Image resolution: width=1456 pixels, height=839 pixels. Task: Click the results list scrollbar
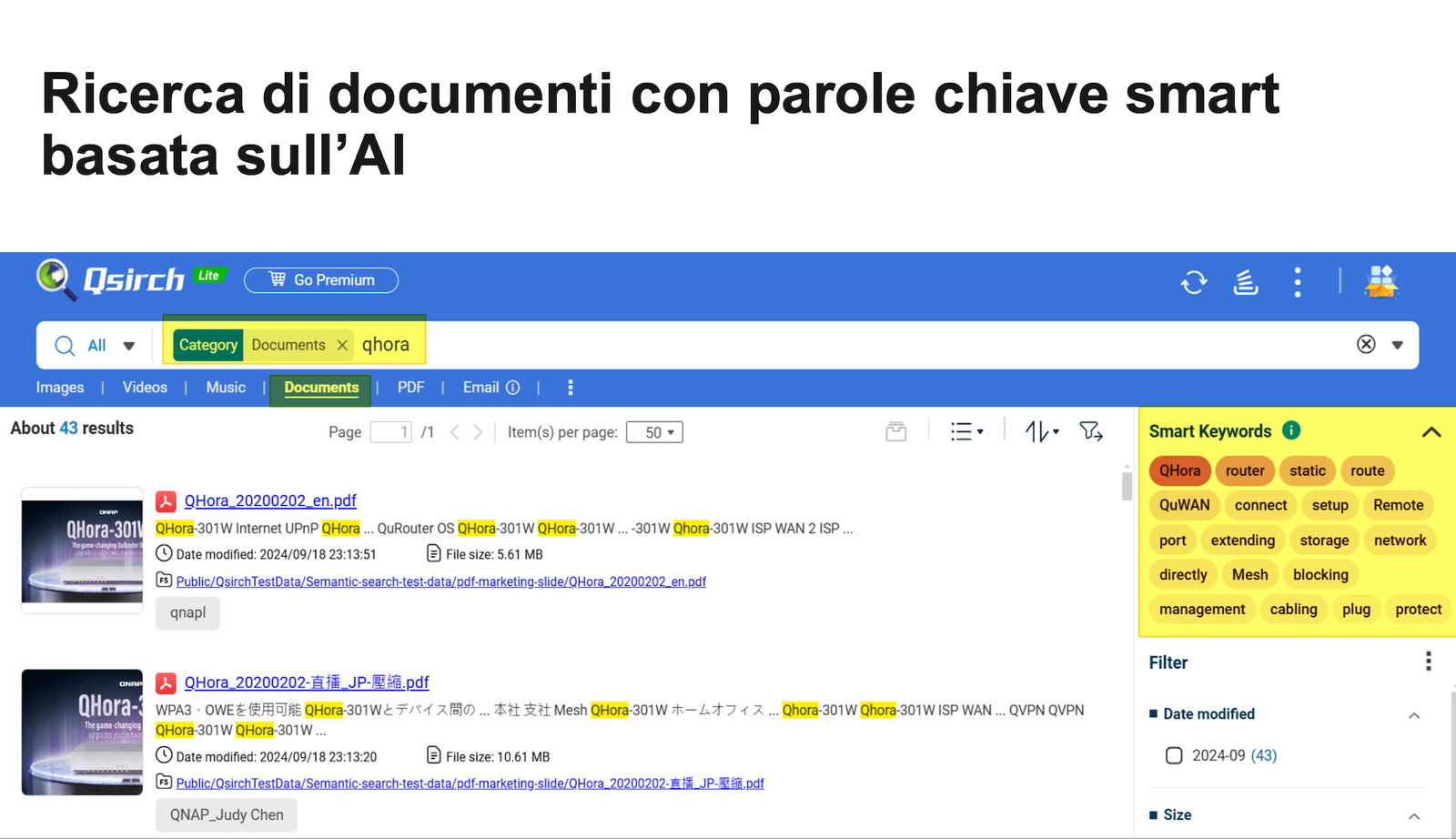coord(1127,486)
